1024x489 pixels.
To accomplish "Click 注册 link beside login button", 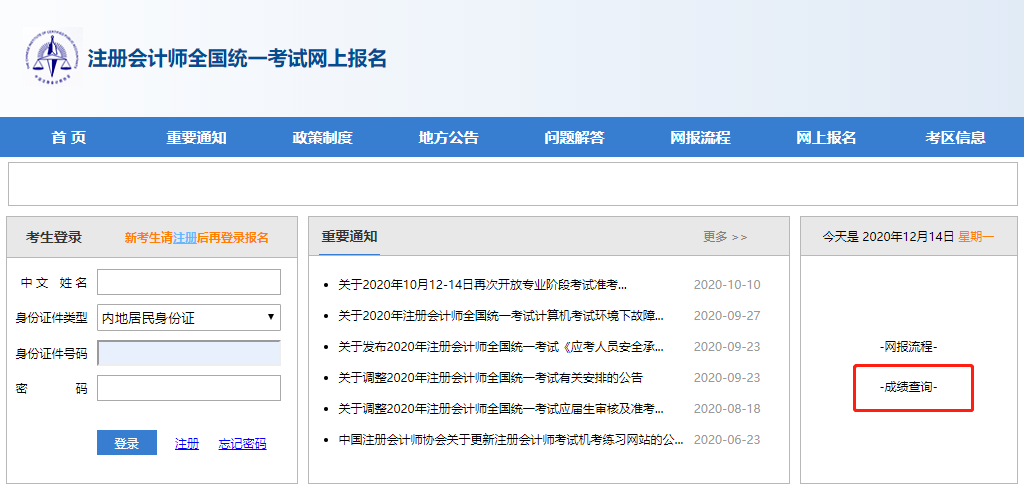I will tap(187, 444).
